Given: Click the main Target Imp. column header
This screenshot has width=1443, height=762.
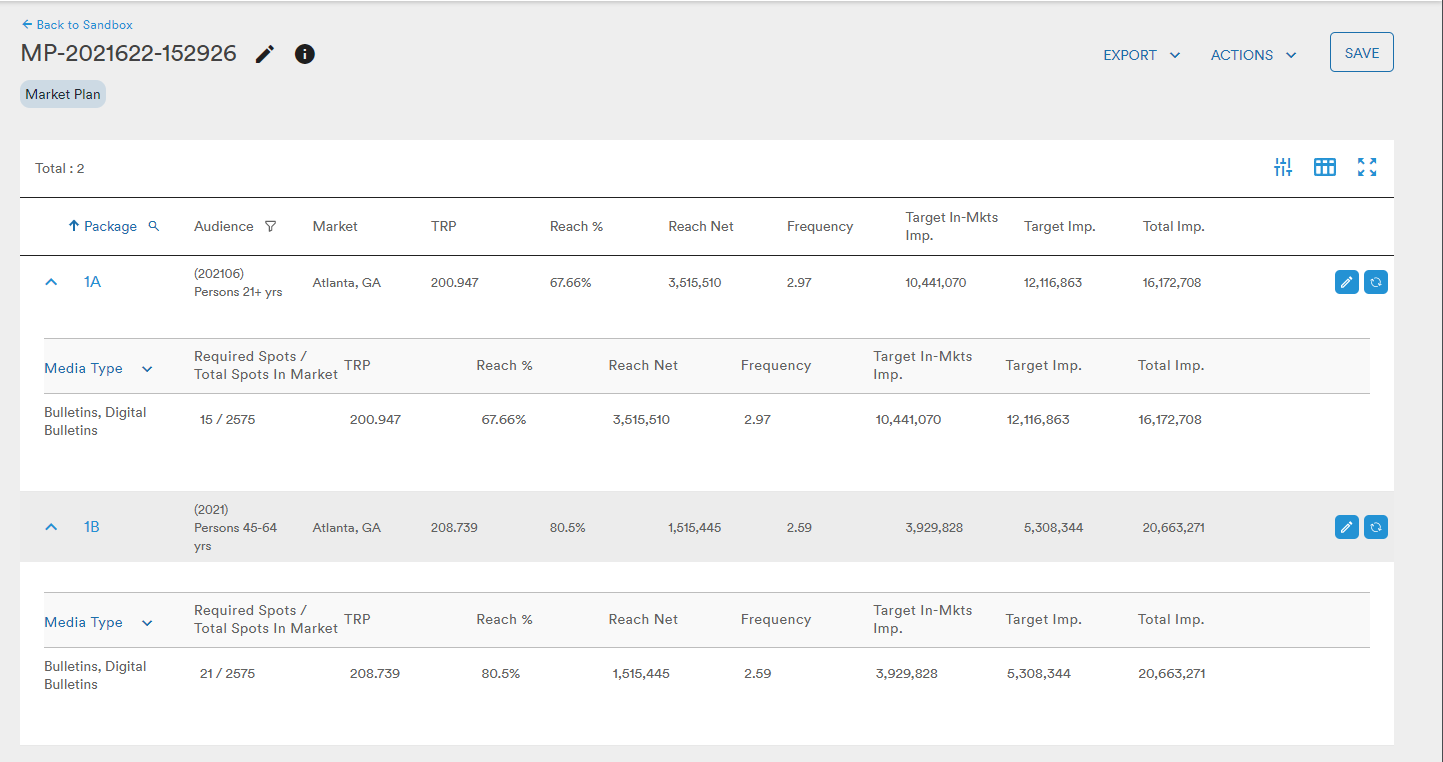Looking at the screenshot, I should (1060, 226).
